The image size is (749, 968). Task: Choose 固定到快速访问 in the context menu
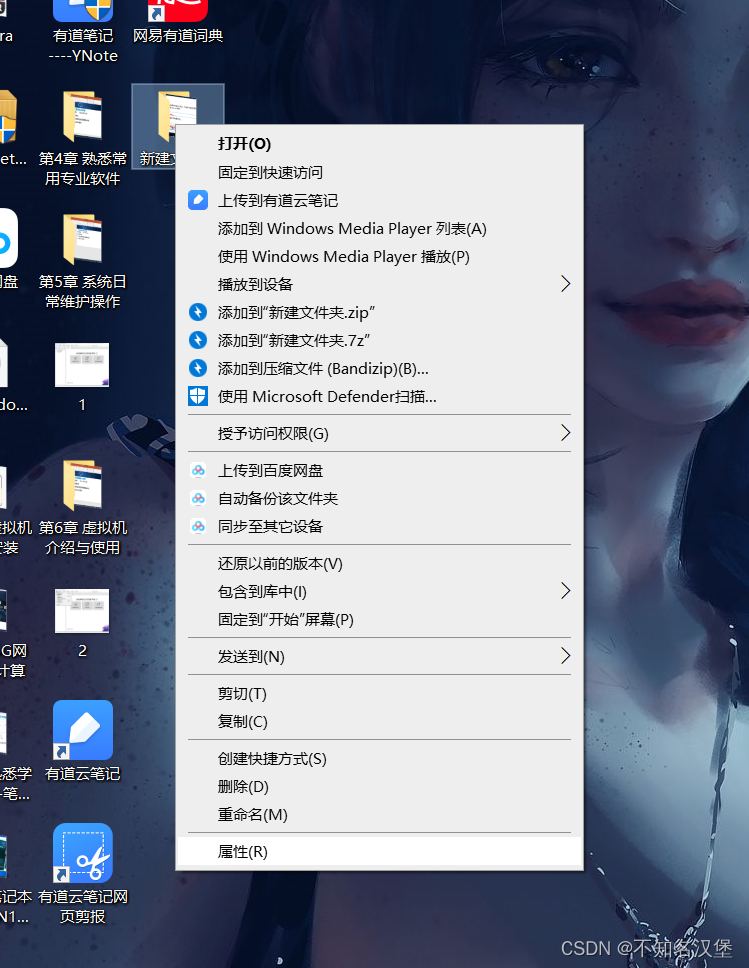point(379,172)
